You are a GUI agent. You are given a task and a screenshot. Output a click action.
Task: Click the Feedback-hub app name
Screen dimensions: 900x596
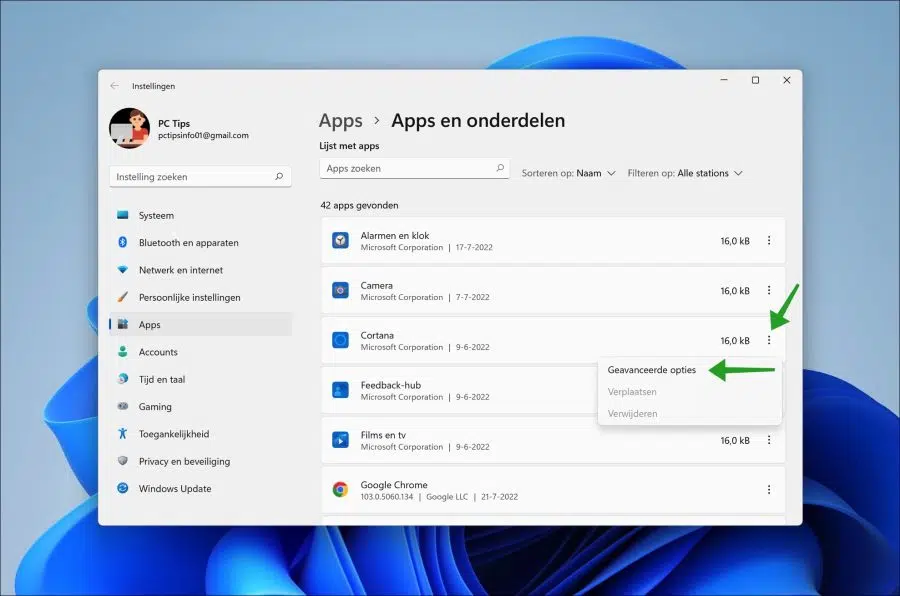tap(390, 385)
